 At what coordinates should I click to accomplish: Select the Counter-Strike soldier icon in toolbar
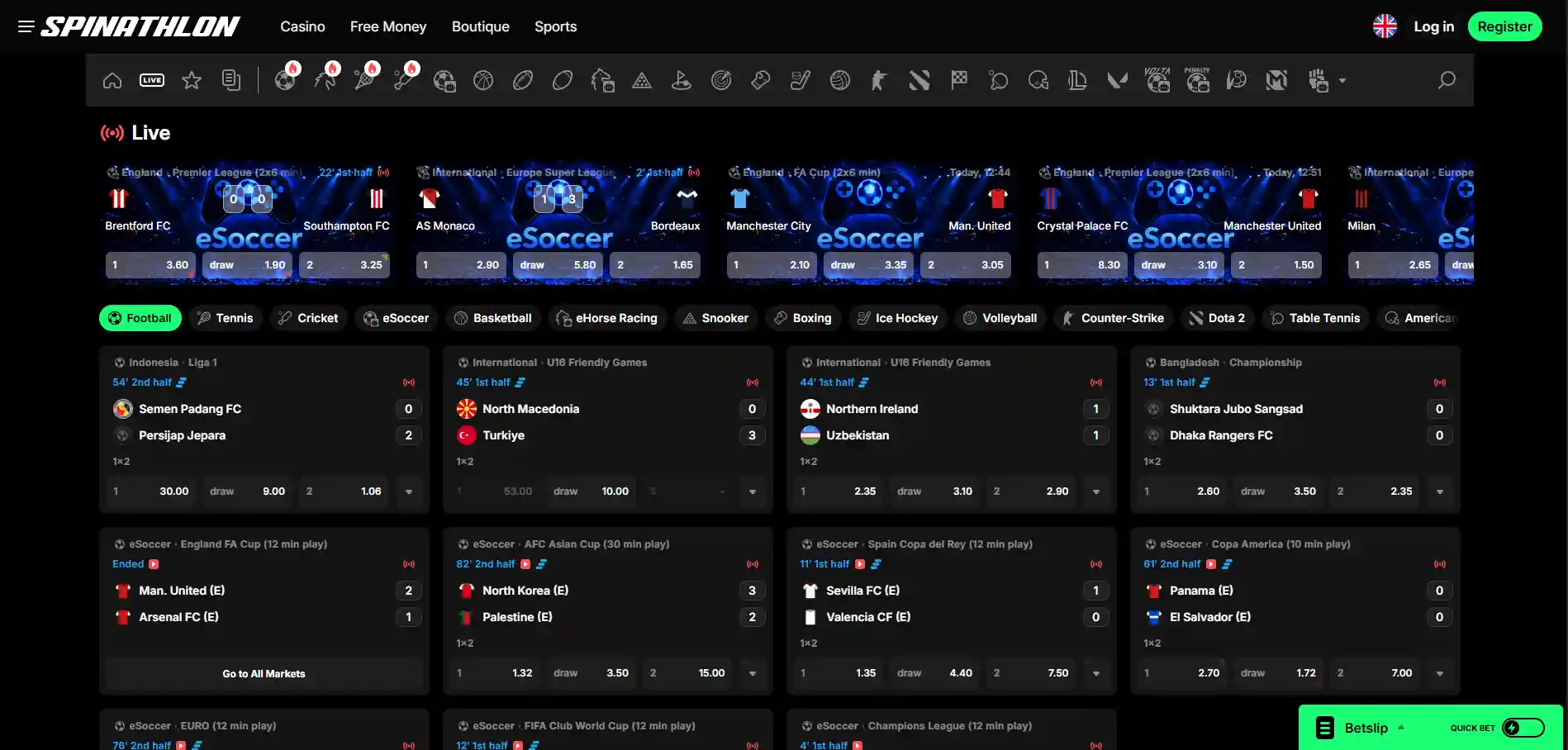point(880,80)
